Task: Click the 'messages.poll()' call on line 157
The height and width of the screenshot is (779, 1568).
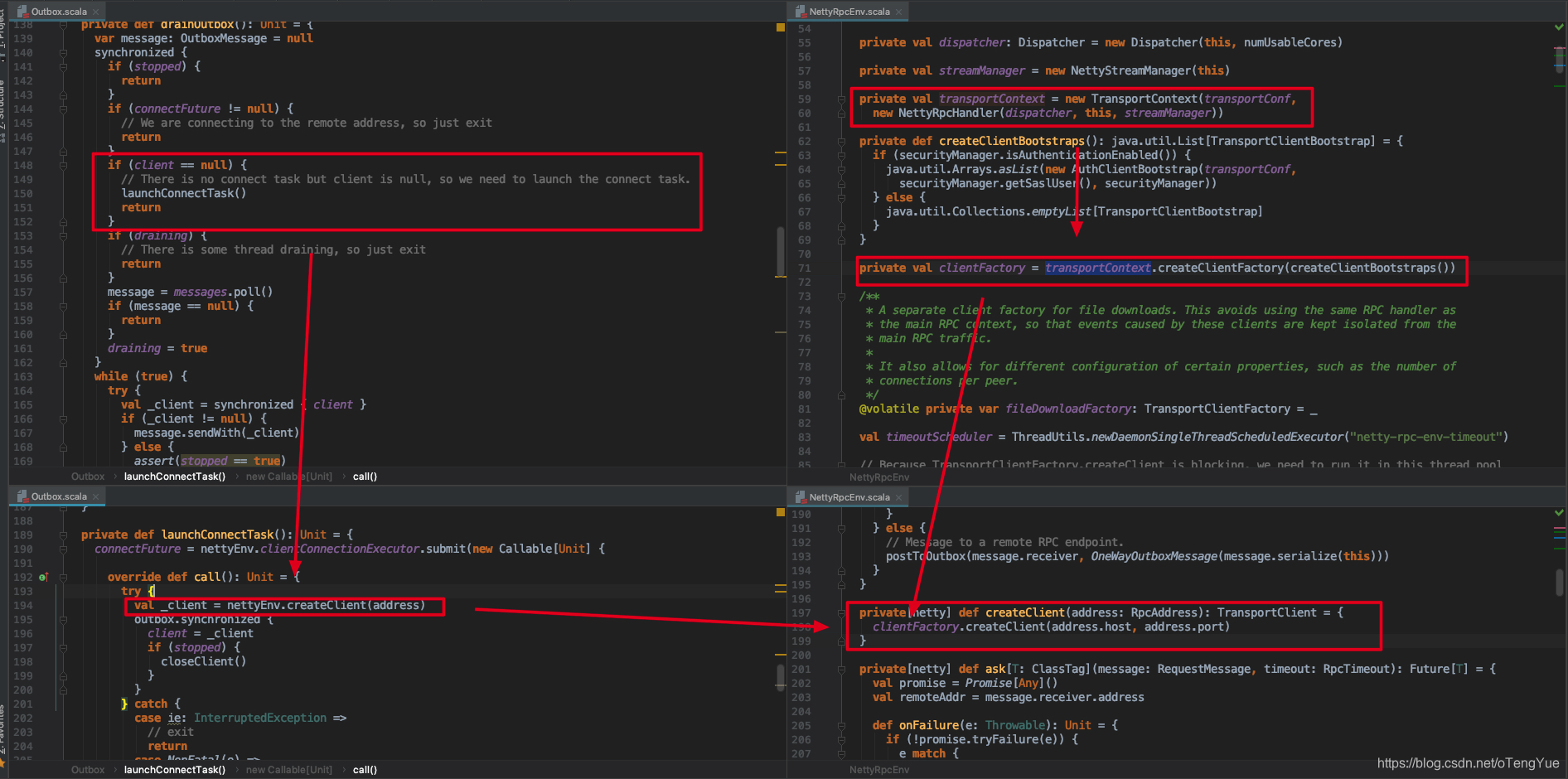Action: coord(223,292)
